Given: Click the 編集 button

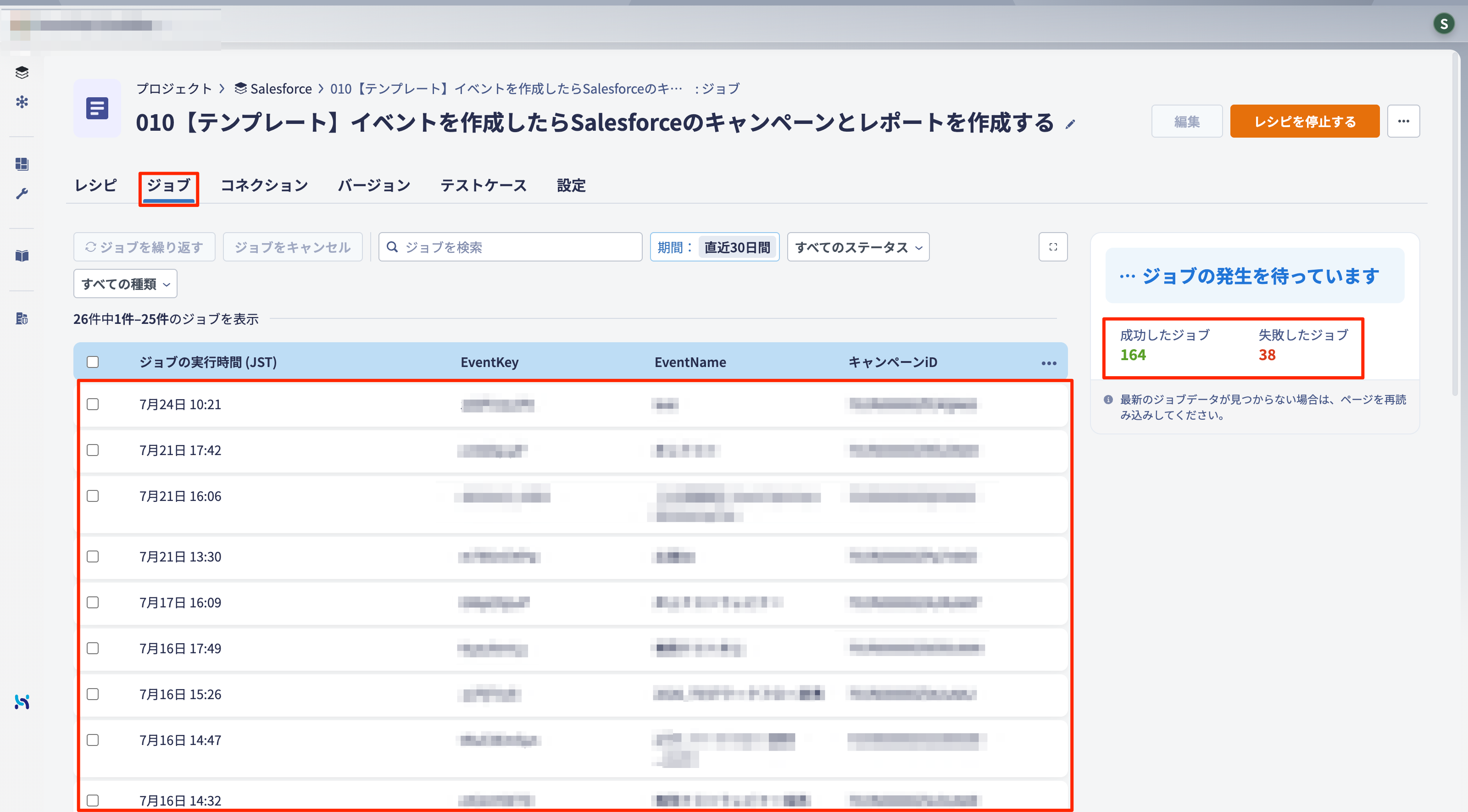Looking at the screenshot, I should [x=1186, y=122].
